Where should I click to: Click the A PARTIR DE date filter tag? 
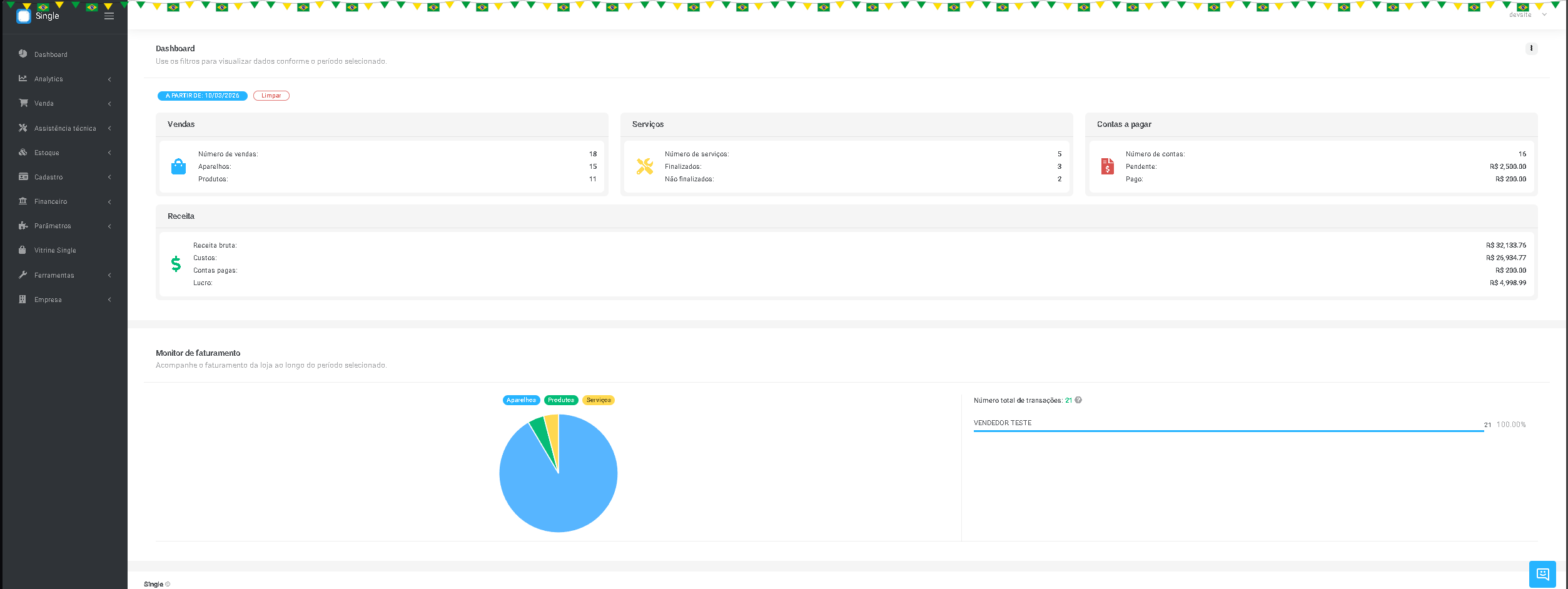[x=203, y=96]
